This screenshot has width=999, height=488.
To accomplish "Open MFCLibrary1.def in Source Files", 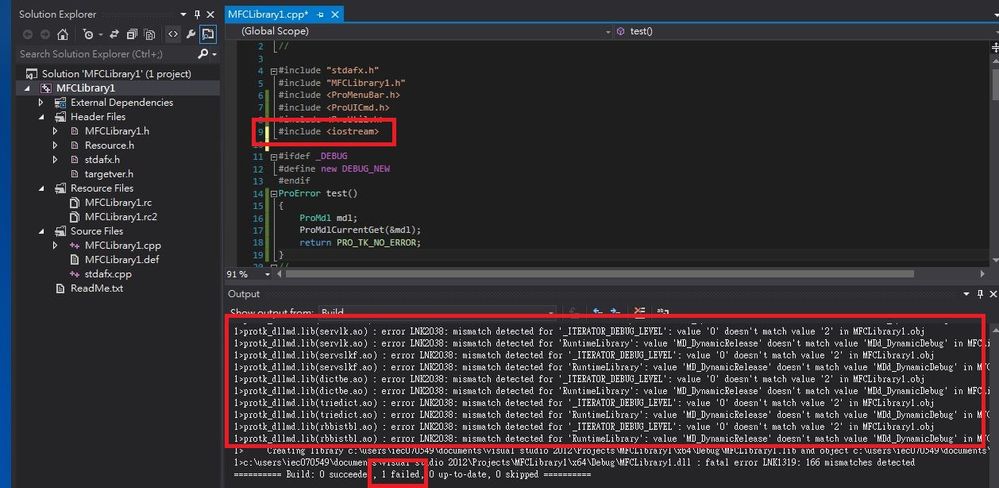I will point(121,259).
